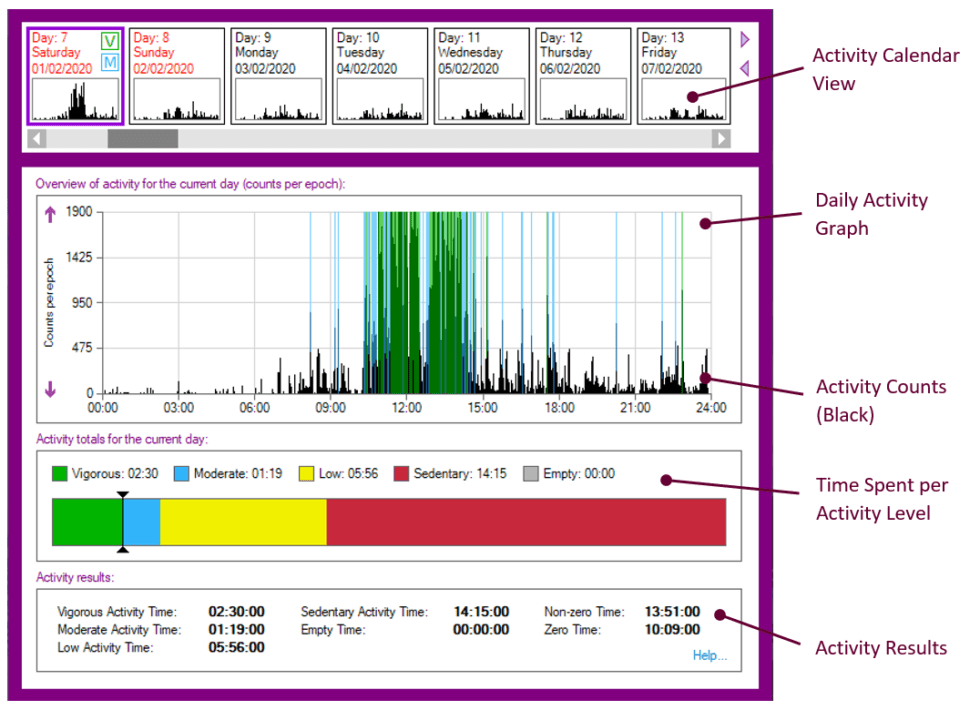Open the Help link in activity results

coord(709,656)
